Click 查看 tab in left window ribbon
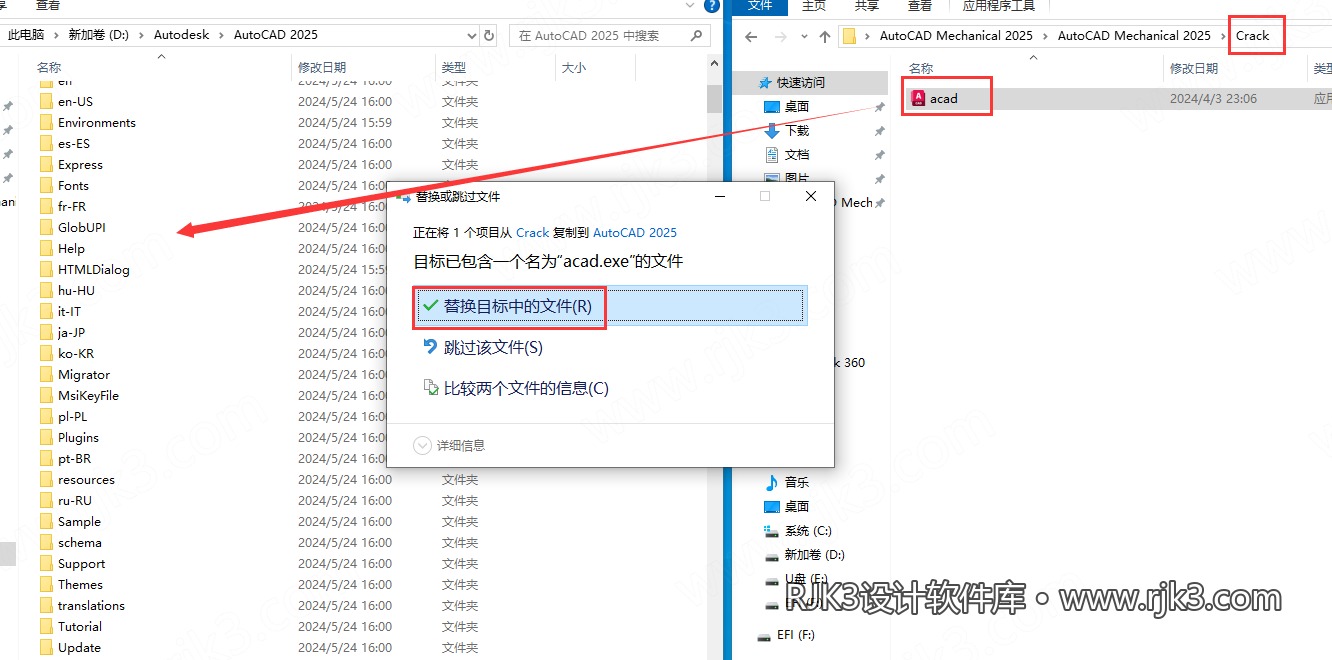1332x660 pixels. click(x=48, y=5)
